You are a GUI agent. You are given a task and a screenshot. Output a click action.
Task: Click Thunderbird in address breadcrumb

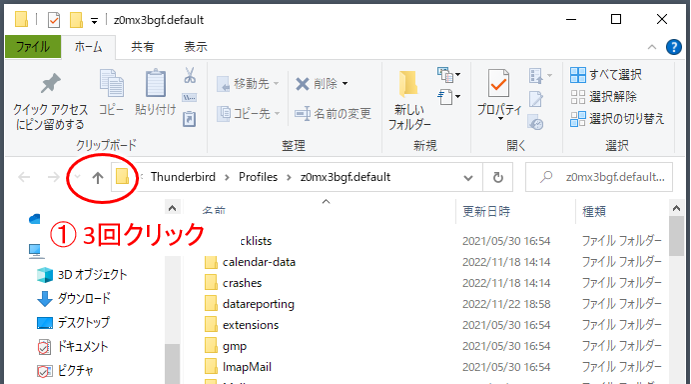[x=183, y=177]
